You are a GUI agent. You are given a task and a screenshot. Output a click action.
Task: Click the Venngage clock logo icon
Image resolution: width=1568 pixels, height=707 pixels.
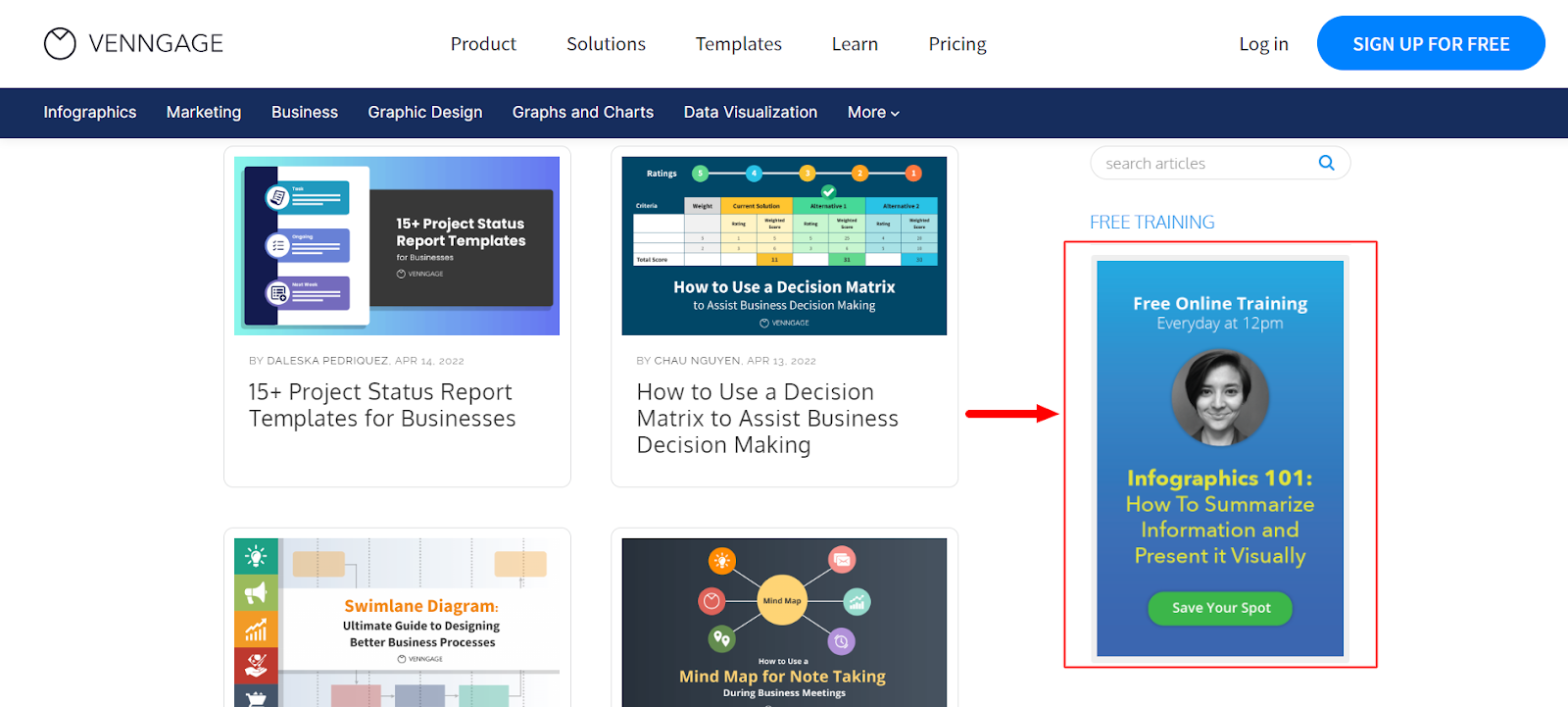(60, 43)
